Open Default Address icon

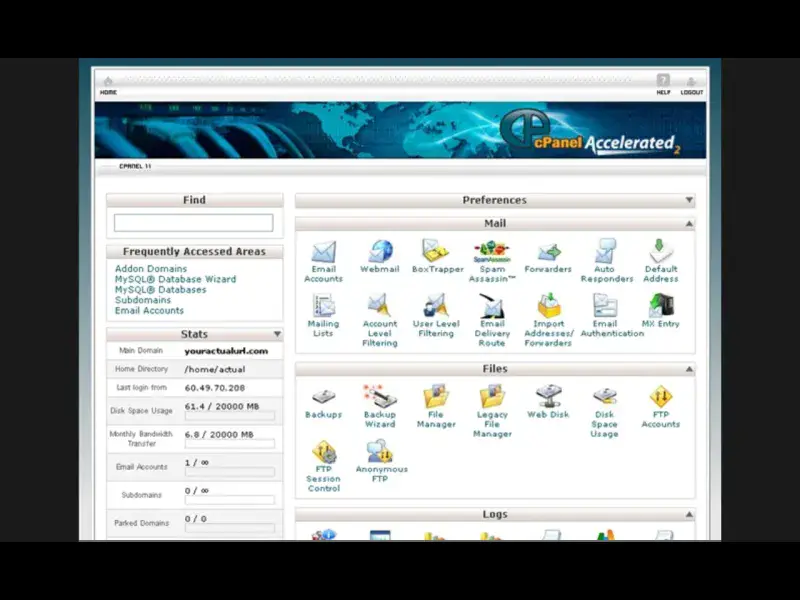coord(661,251)
